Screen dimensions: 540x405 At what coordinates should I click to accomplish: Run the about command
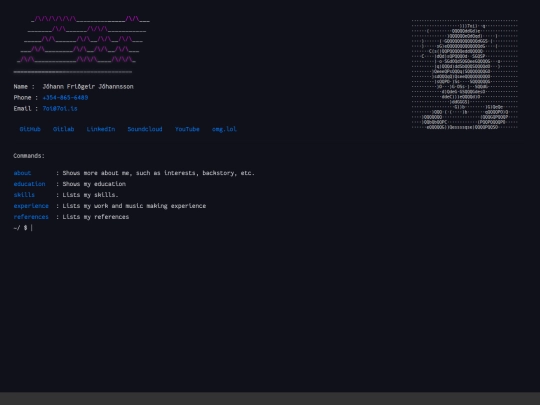point(22,173)
